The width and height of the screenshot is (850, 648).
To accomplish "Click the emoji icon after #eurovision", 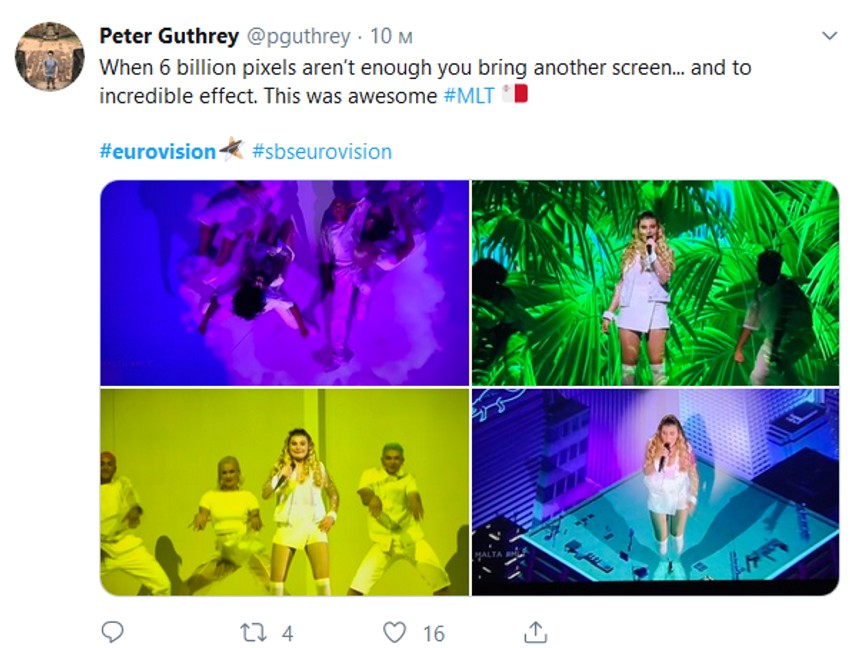I will click(232, 150).
